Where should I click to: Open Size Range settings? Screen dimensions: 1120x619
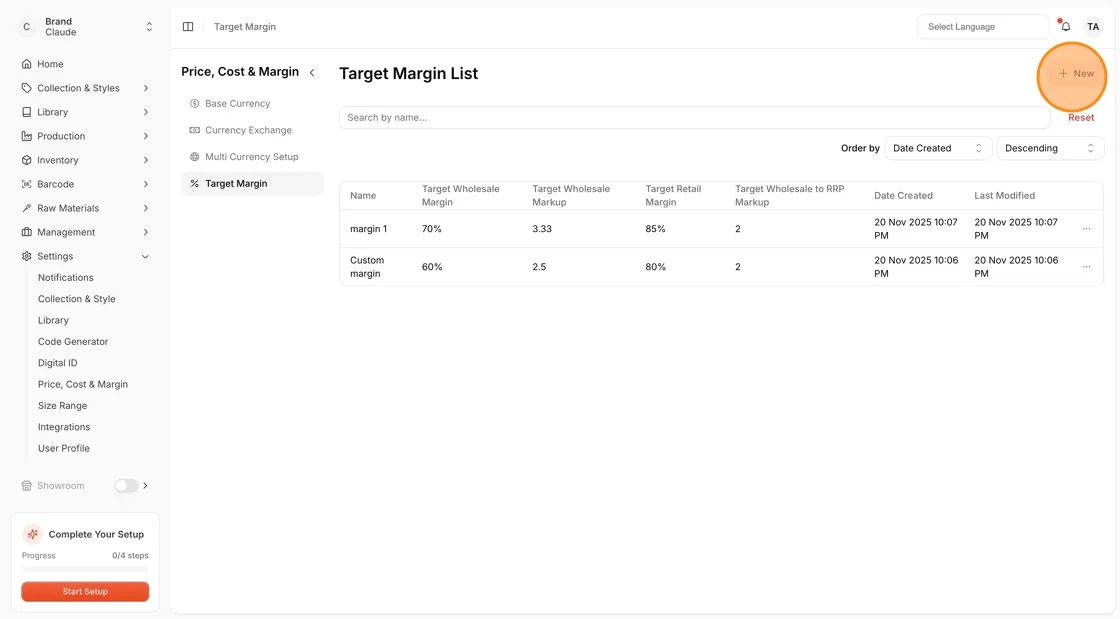pos(62,406)
